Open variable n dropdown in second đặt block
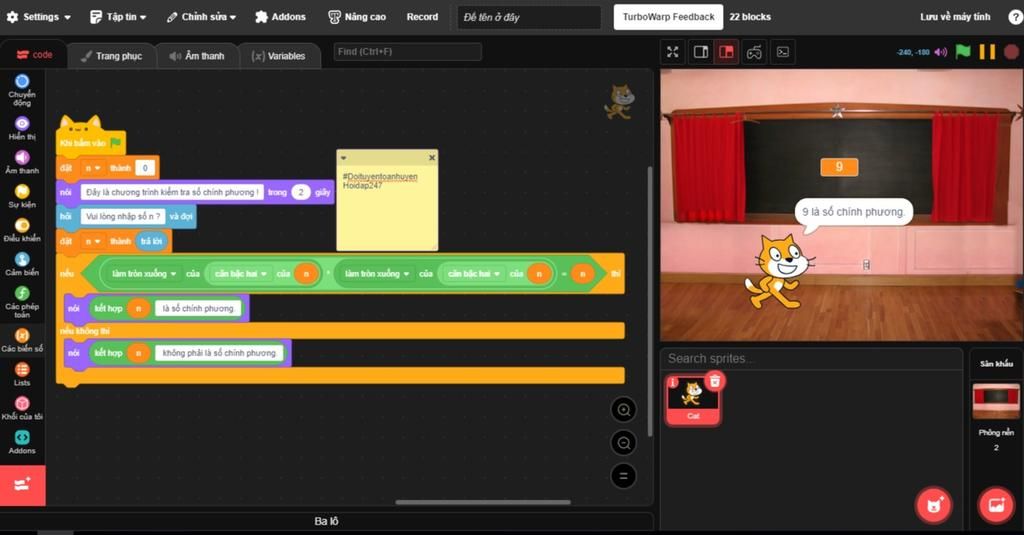Image resolution: width=1024 pixels, height=535 pixels. (x=92, y=241)
